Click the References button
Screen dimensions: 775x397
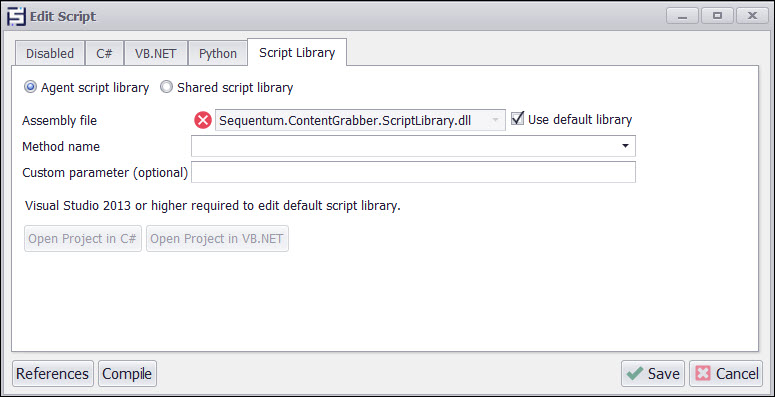pyautogui.click(x=52, y=373)
